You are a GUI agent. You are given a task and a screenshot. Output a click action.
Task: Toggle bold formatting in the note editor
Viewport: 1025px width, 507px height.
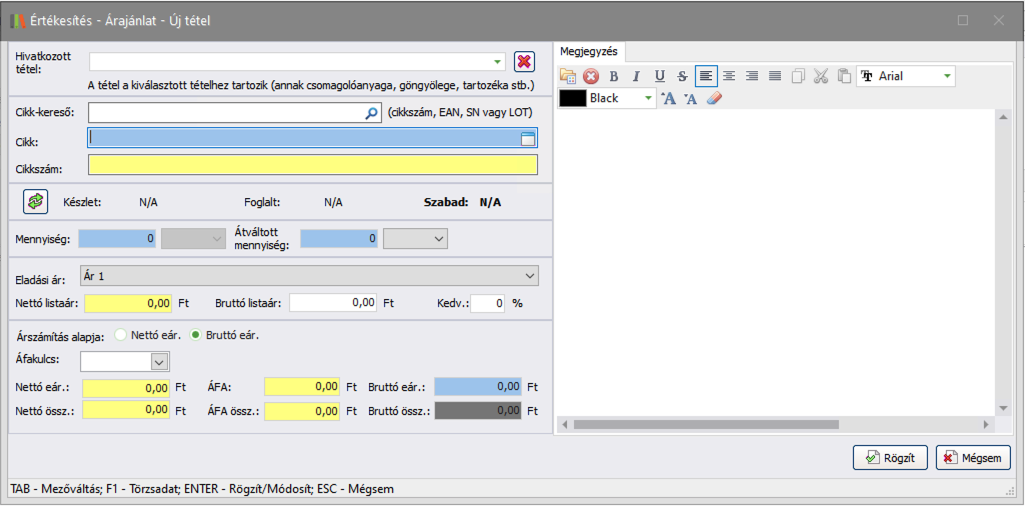(x=614, y=76)
